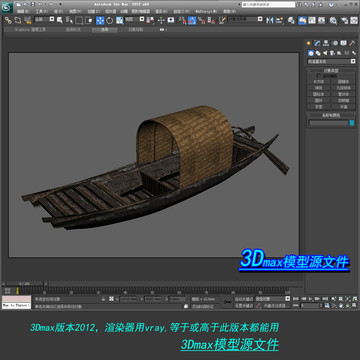Open the Reference Coordinate System dropdown
The height and width of the screenshot is (360, 360).
tap(136, 20)
